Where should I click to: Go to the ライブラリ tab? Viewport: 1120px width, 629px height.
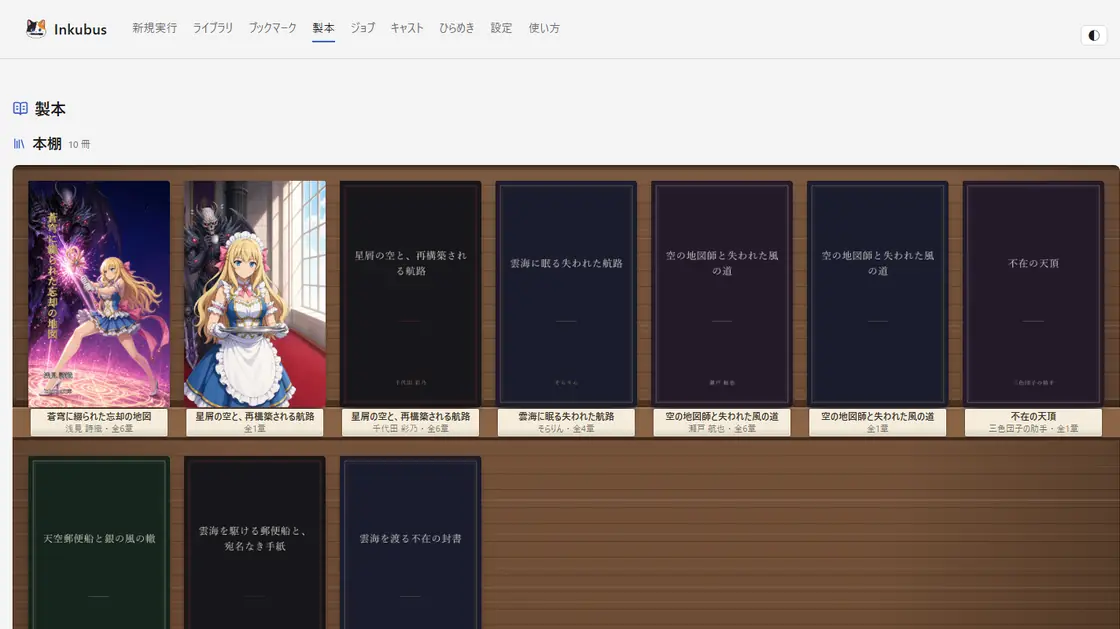point(213,28)
